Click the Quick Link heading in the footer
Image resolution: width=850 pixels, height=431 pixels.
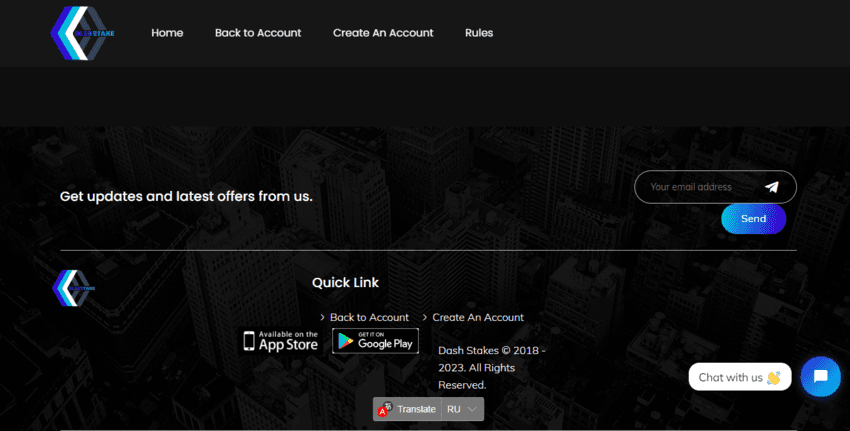(345, 283)
